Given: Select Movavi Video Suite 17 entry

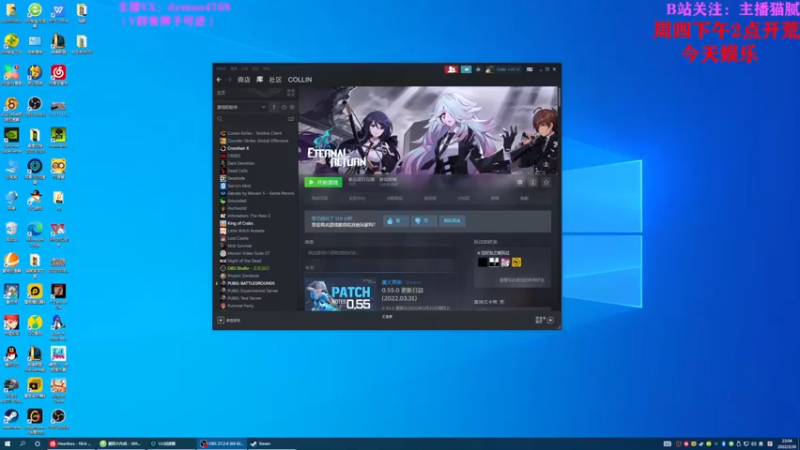Looking at the screenshot, I should (248, 253).
